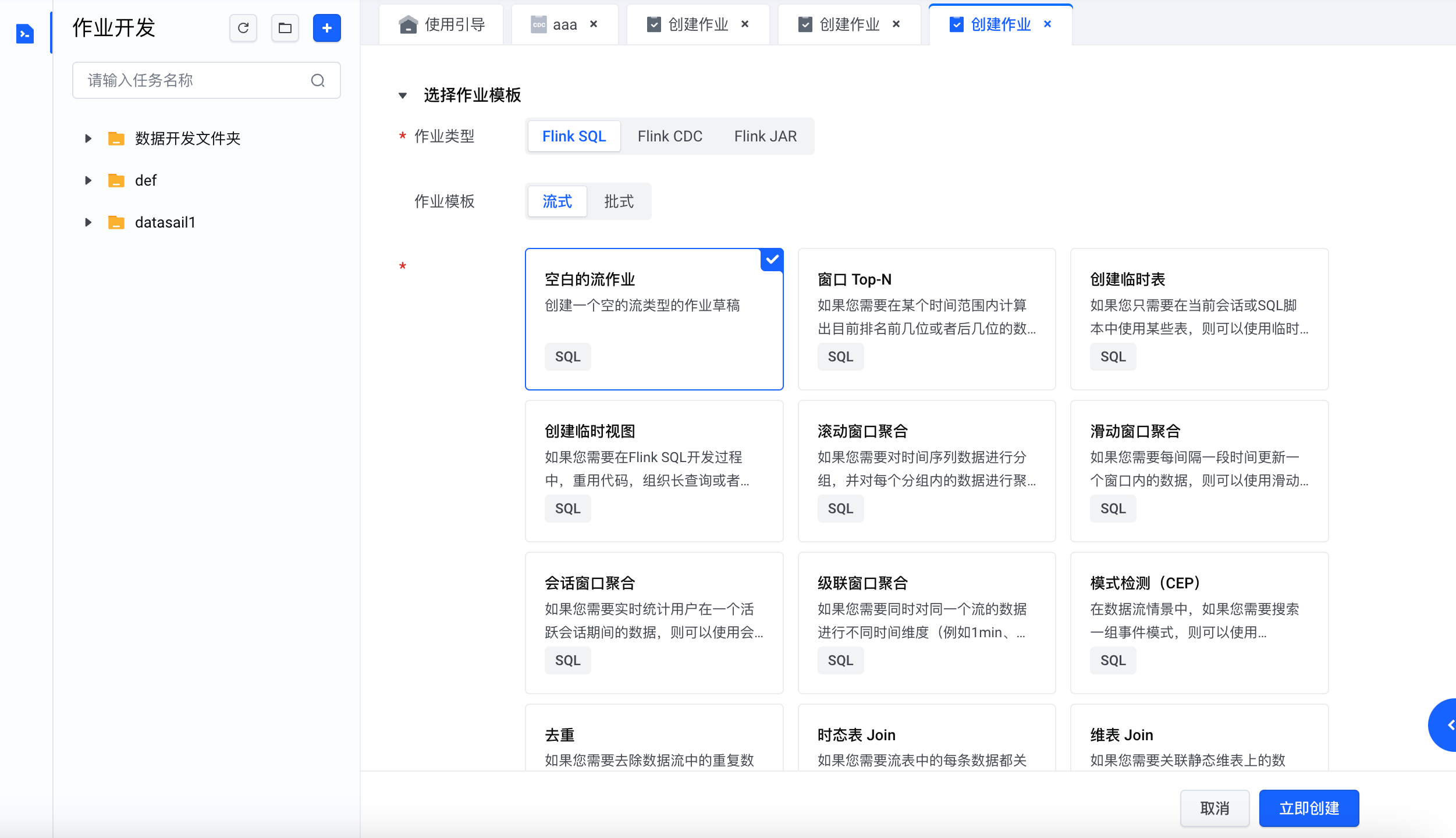1456x838 pixels.
Task: Select the 滑动窗口聚合 template card
Action: [x=1199, y=471]
